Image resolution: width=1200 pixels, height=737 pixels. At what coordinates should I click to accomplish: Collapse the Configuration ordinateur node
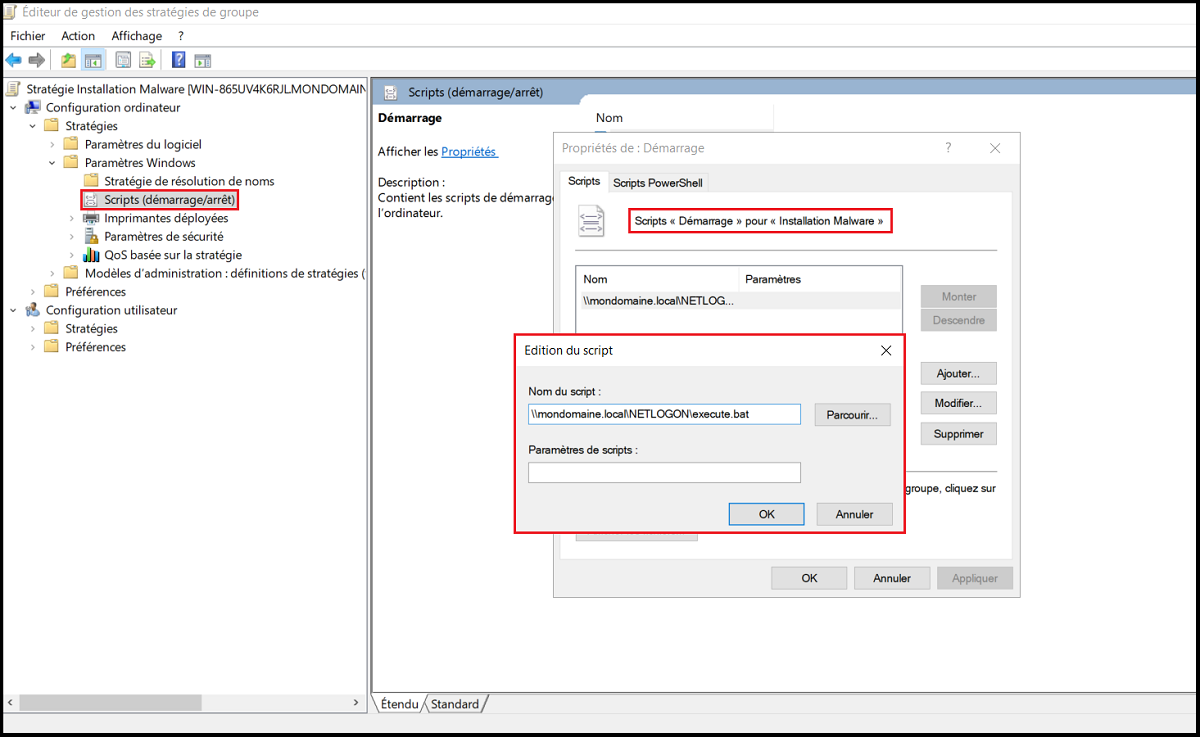pyautogui.click(x=13, y=108)
